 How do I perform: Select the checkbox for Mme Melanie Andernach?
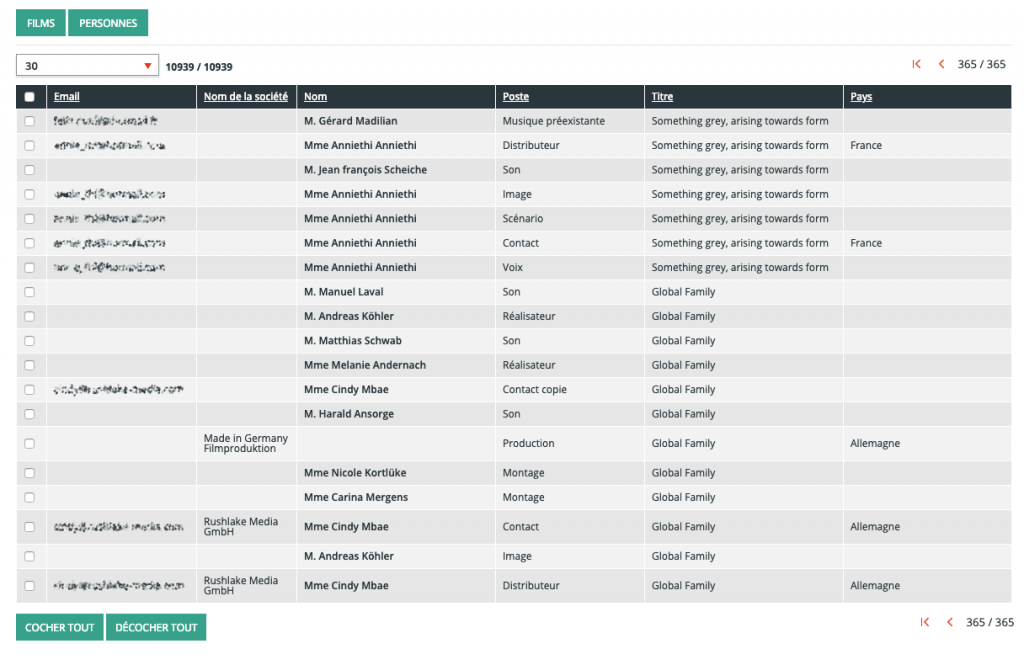(29, 365)
